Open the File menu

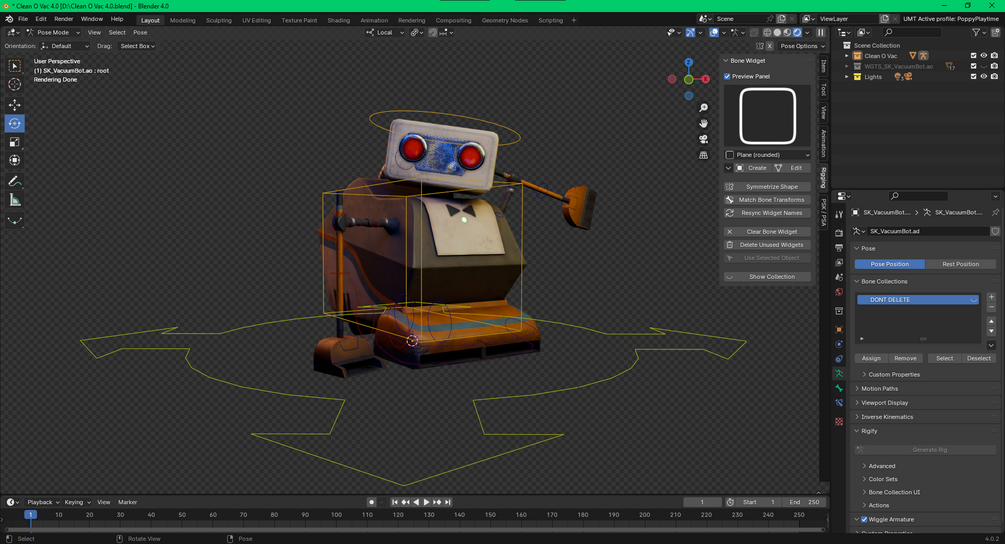click(x=23, y=19)
